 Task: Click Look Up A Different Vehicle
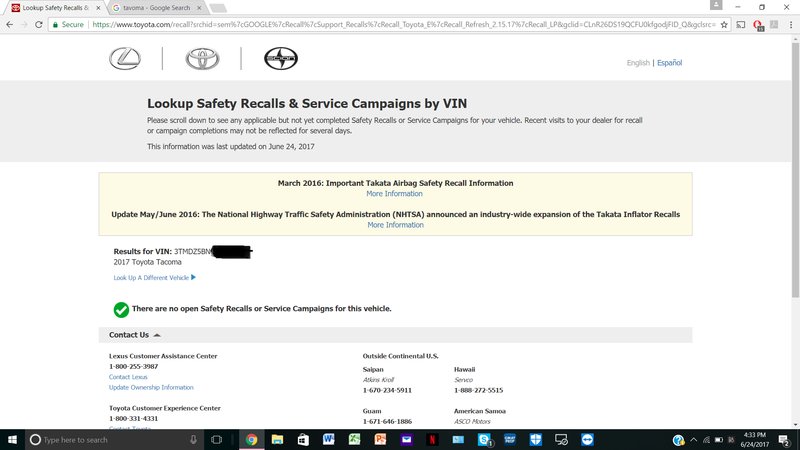[154, 278]
